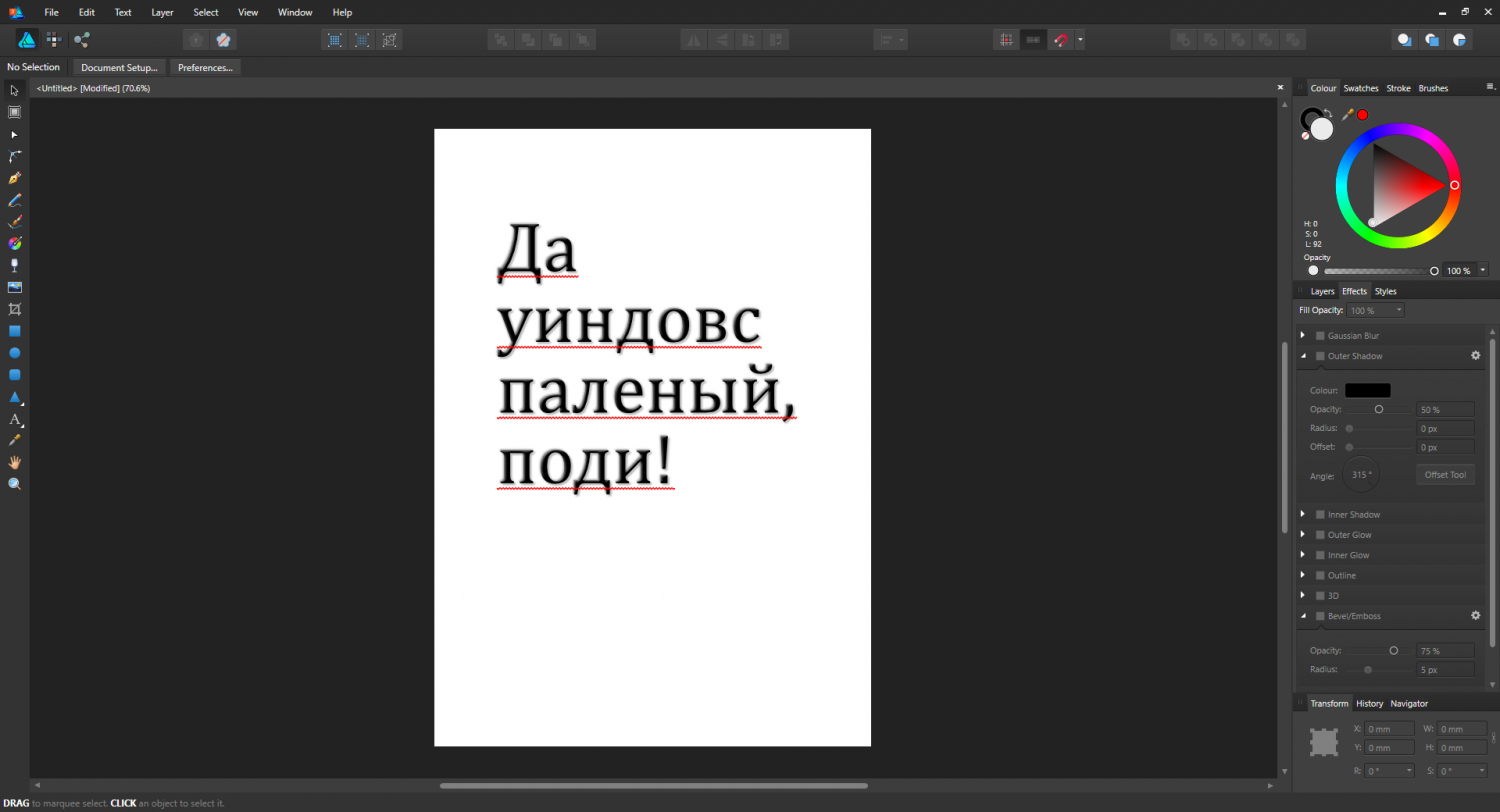Select the Rectangle tool
1500x812 pixels.
(x=14, y=331)
